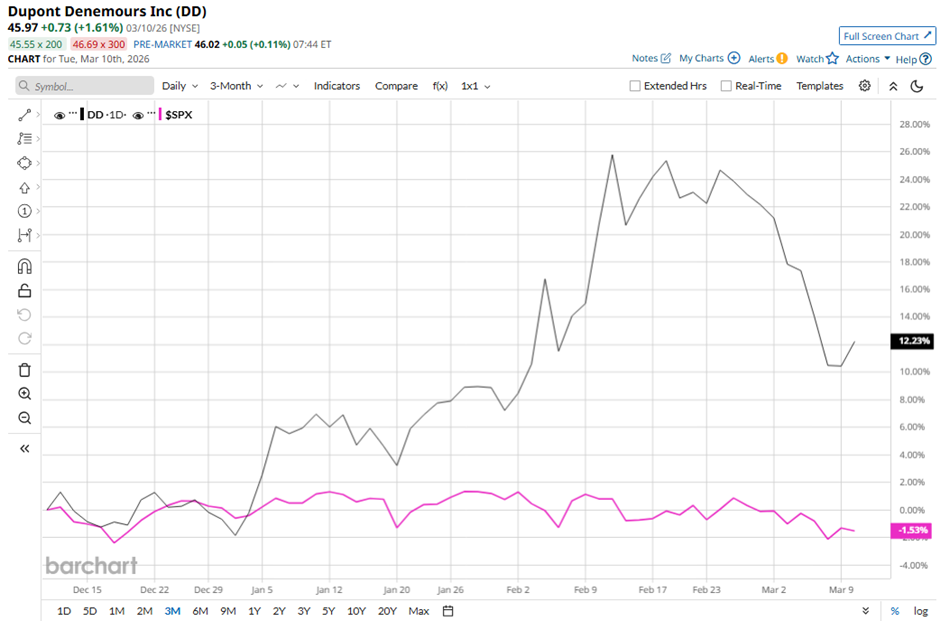940x621 pixels.
Task: Open the Daily frequency dropdown
Action: click(x=179, y=86)
